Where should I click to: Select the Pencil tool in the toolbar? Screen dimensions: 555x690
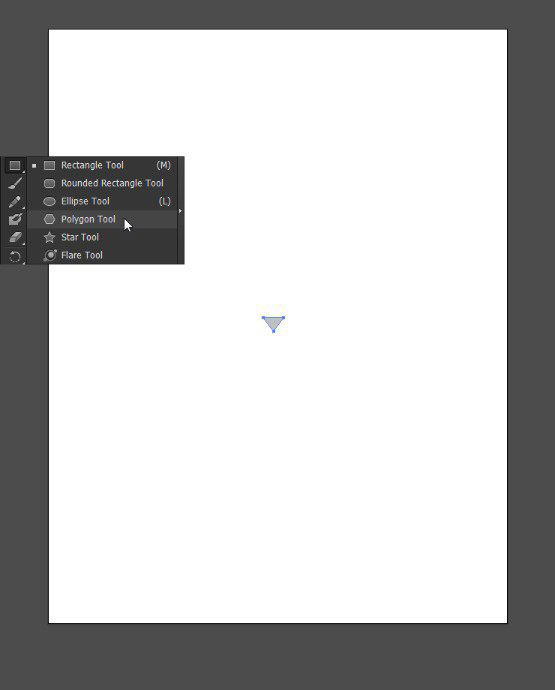15,202
